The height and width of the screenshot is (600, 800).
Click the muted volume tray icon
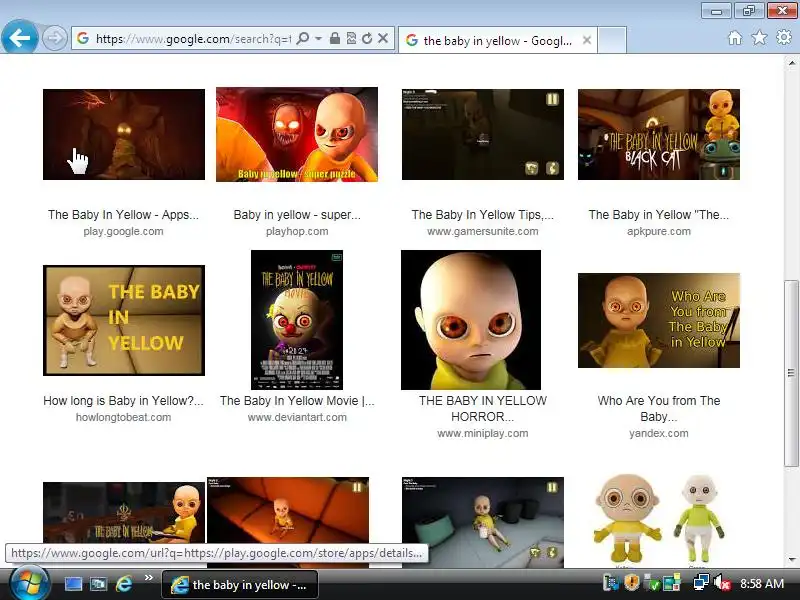[722, 583]
